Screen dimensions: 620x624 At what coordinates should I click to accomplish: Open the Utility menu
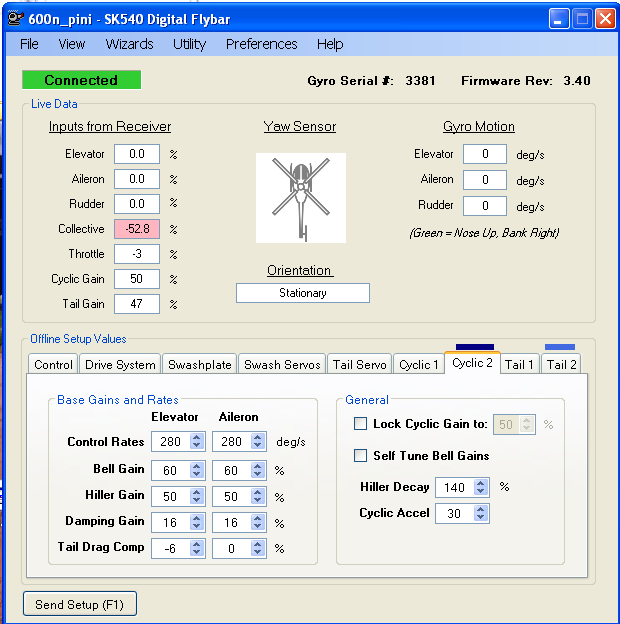coord(189,44)
